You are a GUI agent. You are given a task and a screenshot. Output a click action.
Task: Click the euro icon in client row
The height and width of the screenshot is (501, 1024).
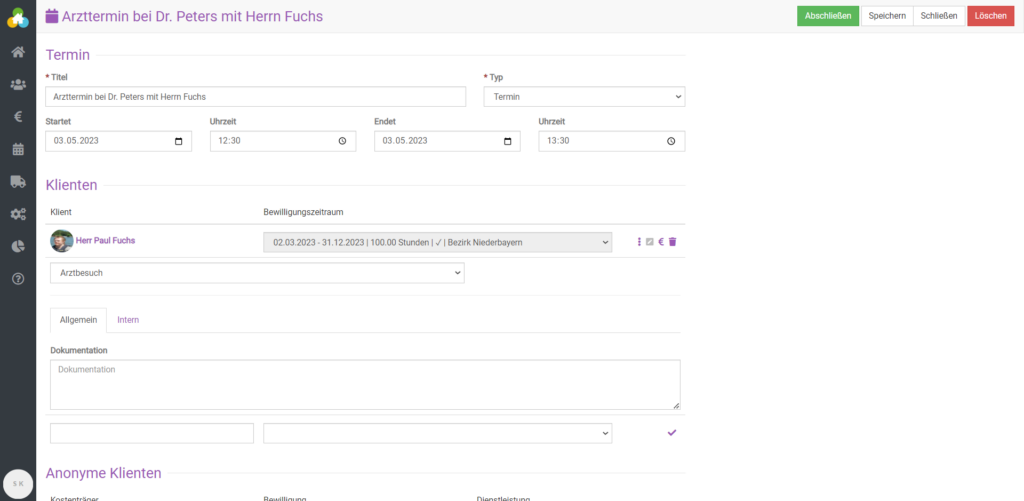click(661, 242)
